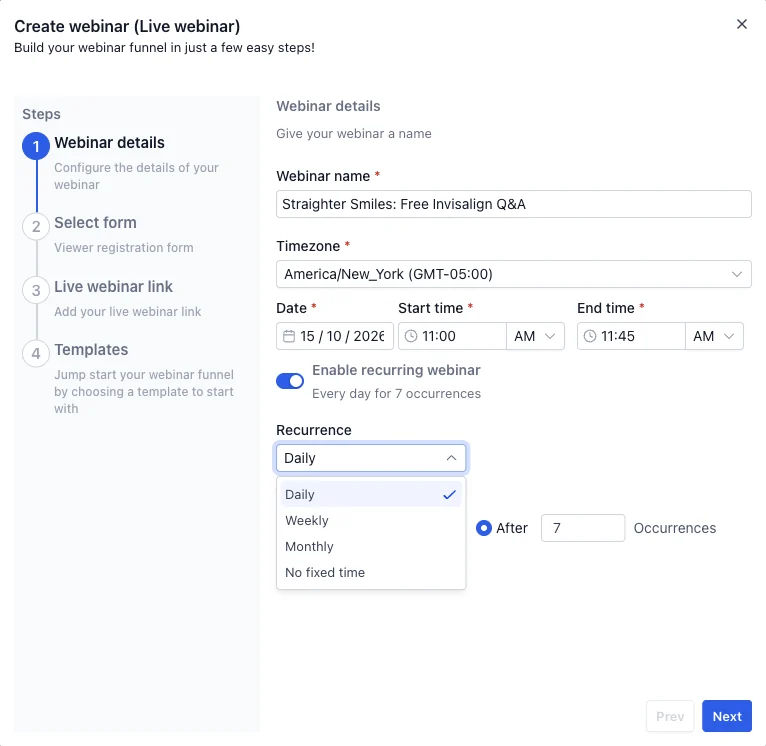This screenshot has height=746, width=766.
Task: Click the occurrences count field showing 7
Action: (583, 528)
